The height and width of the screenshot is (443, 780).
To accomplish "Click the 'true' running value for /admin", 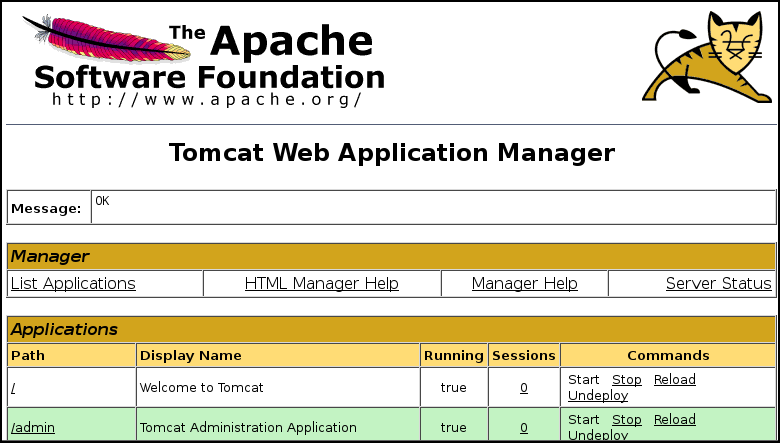I will coord(454,428).
